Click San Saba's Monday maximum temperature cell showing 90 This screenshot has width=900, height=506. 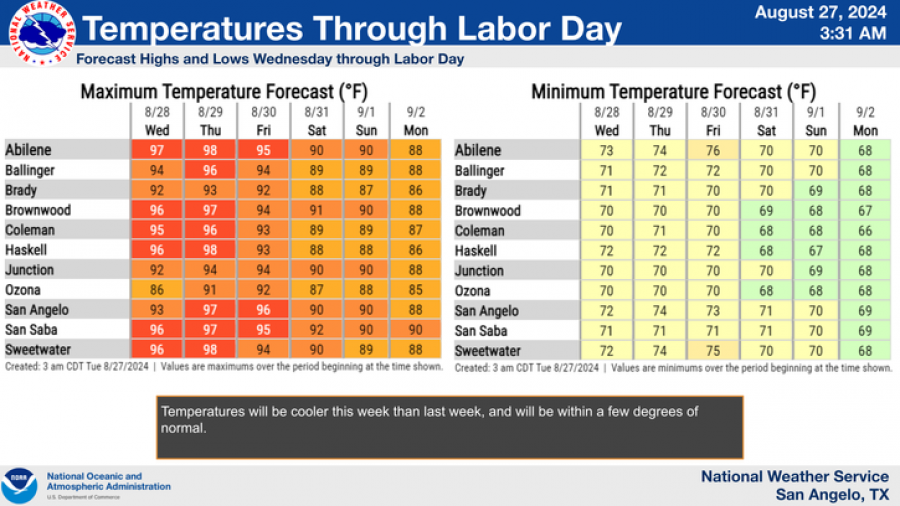pos(416,331)
